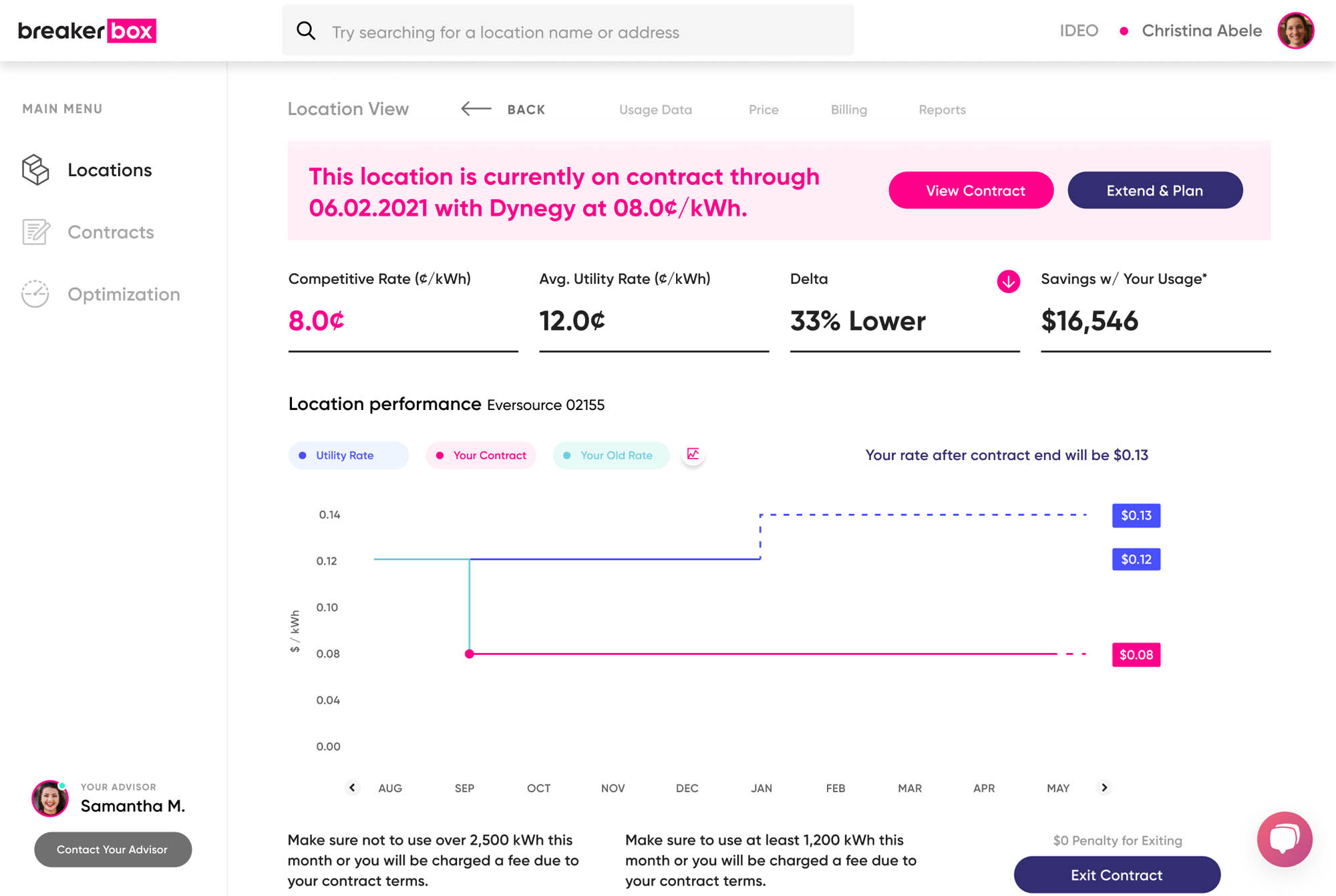Screen dimensions: 1336x896
Task: Toggle the Utility Rate legend chip
Action: pyautogui.click(x=347, y=455)
